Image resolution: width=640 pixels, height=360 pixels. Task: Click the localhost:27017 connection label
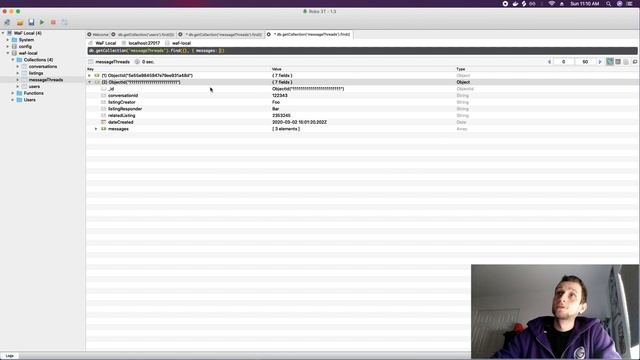pyautogui.click(x=144, y=43)
